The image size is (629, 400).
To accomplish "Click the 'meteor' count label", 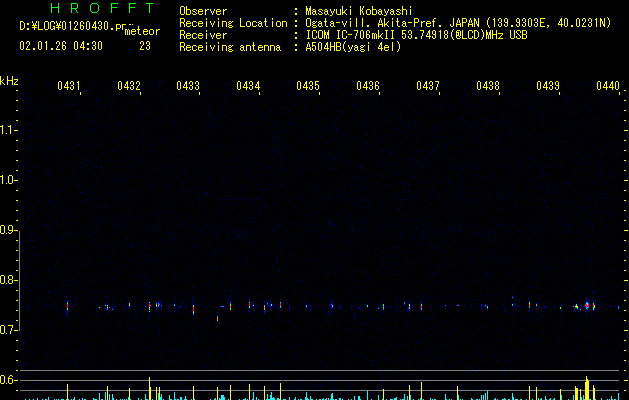I will (x=142, y=31).
